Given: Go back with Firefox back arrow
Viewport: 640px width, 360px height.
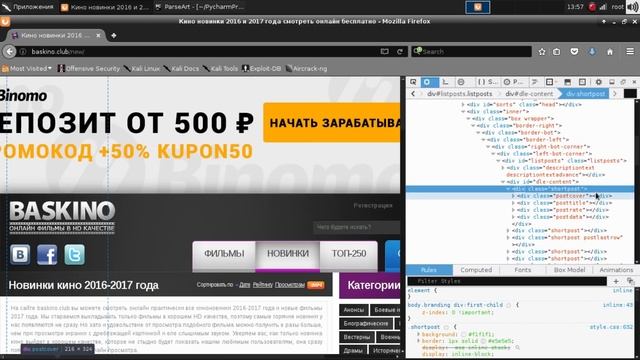Looking at the screenshot, I should [x=9, y=51].
